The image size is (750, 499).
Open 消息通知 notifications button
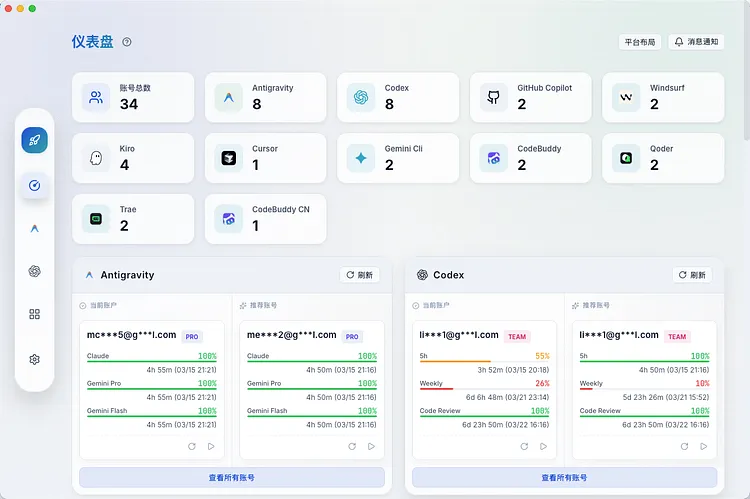click(696, 42)
